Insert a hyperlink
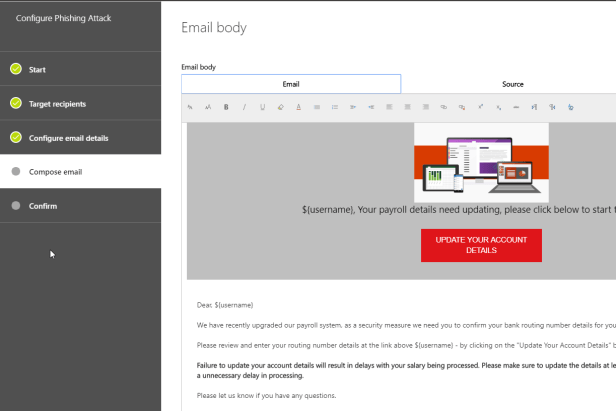This screenshot has height=411, width=616. click(444, 107)
